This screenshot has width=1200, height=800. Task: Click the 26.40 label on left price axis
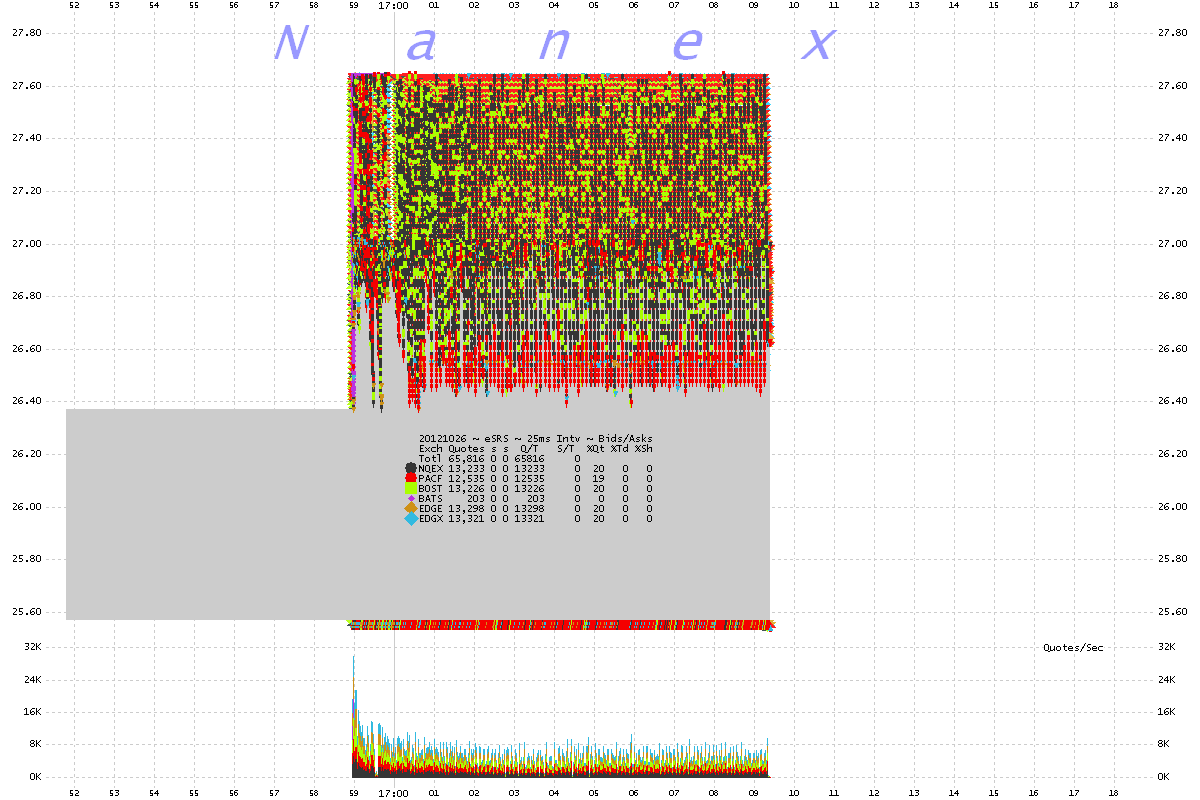(26, 401)
